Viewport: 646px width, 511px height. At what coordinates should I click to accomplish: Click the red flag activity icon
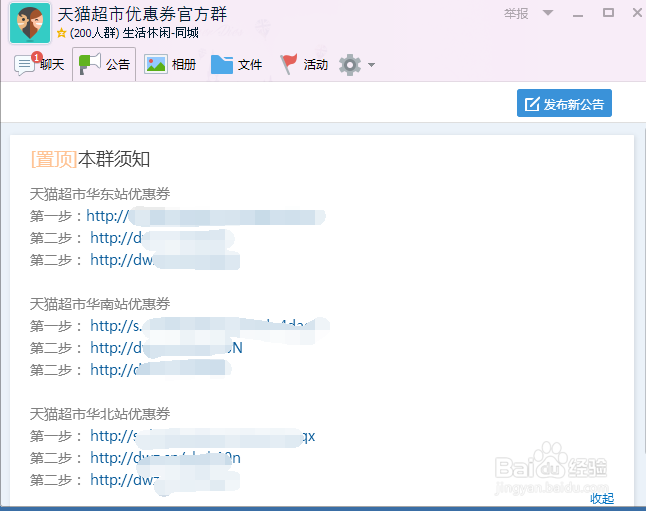tap(289, 64)
